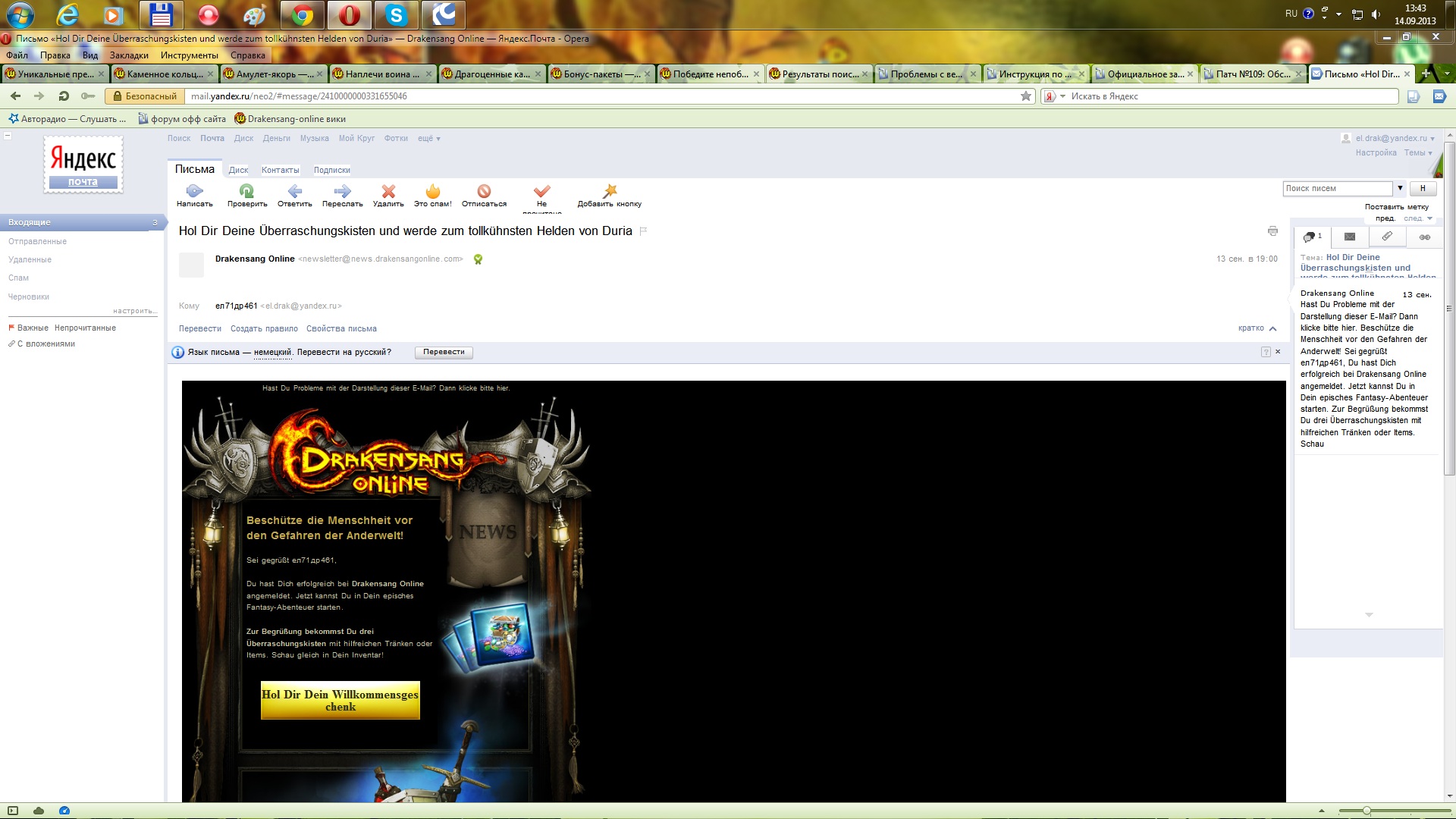The width and height of the screenshot is (1456, 819).
Task: Mark message with Это спам! icon
Action: click(433, 191)
